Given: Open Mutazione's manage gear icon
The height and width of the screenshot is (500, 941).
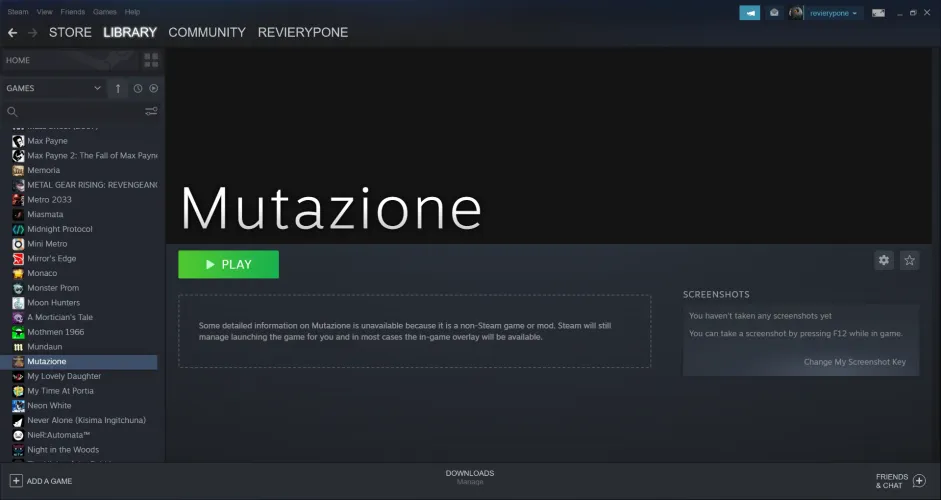Looking at the screenshot, I should 883,260.
